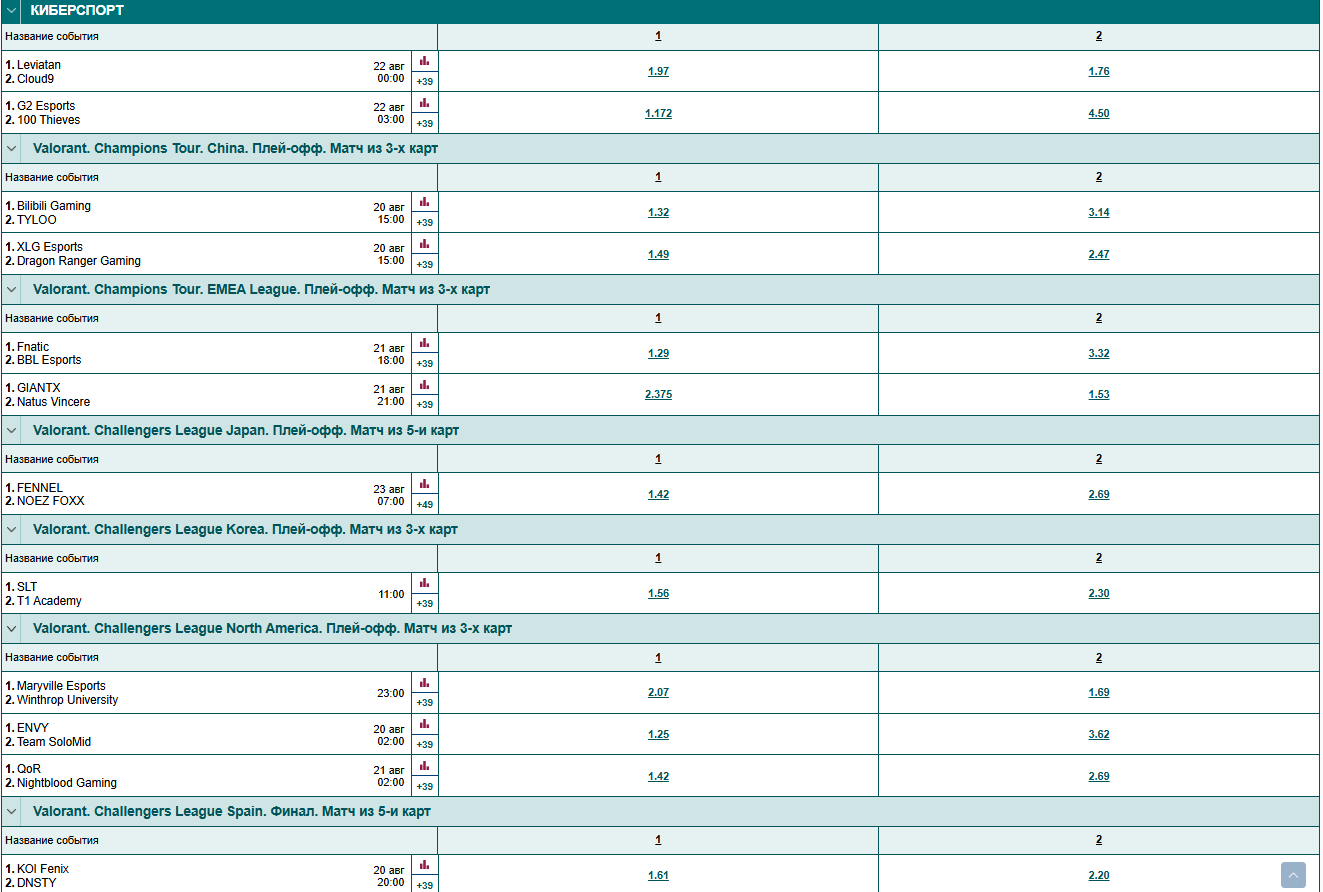
Task: Open Fnatic vs BBL Esports event
Action: point(43,354)
